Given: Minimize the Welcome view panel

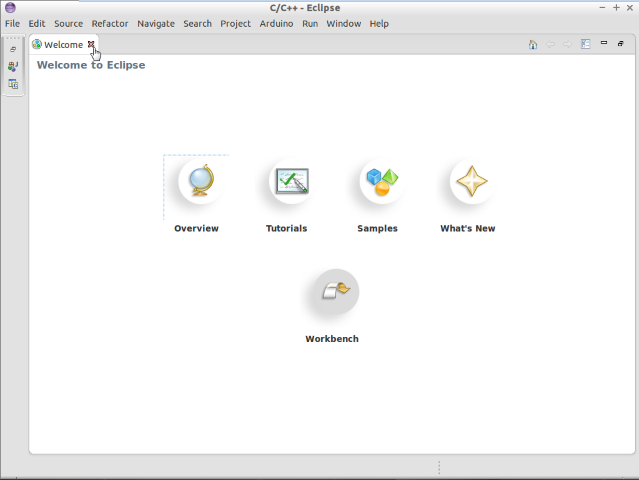Looking at the screenshot, I should tap(604, 42).
